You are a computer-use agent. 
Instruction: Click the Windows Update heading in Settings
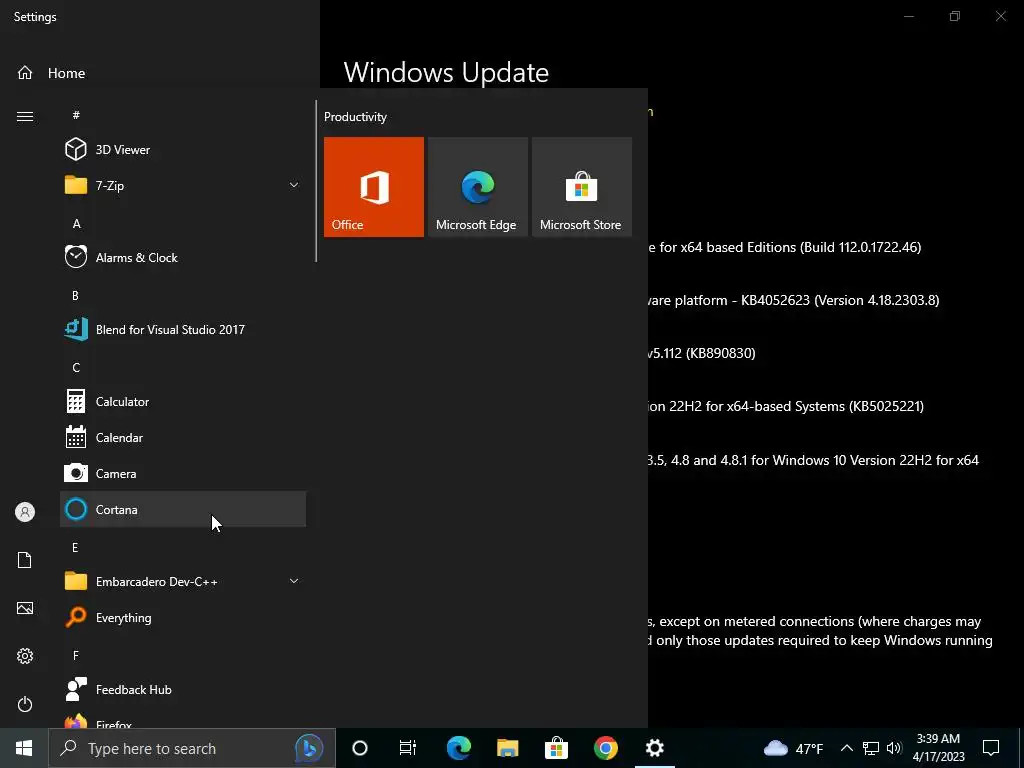click(x=446, y=72)
